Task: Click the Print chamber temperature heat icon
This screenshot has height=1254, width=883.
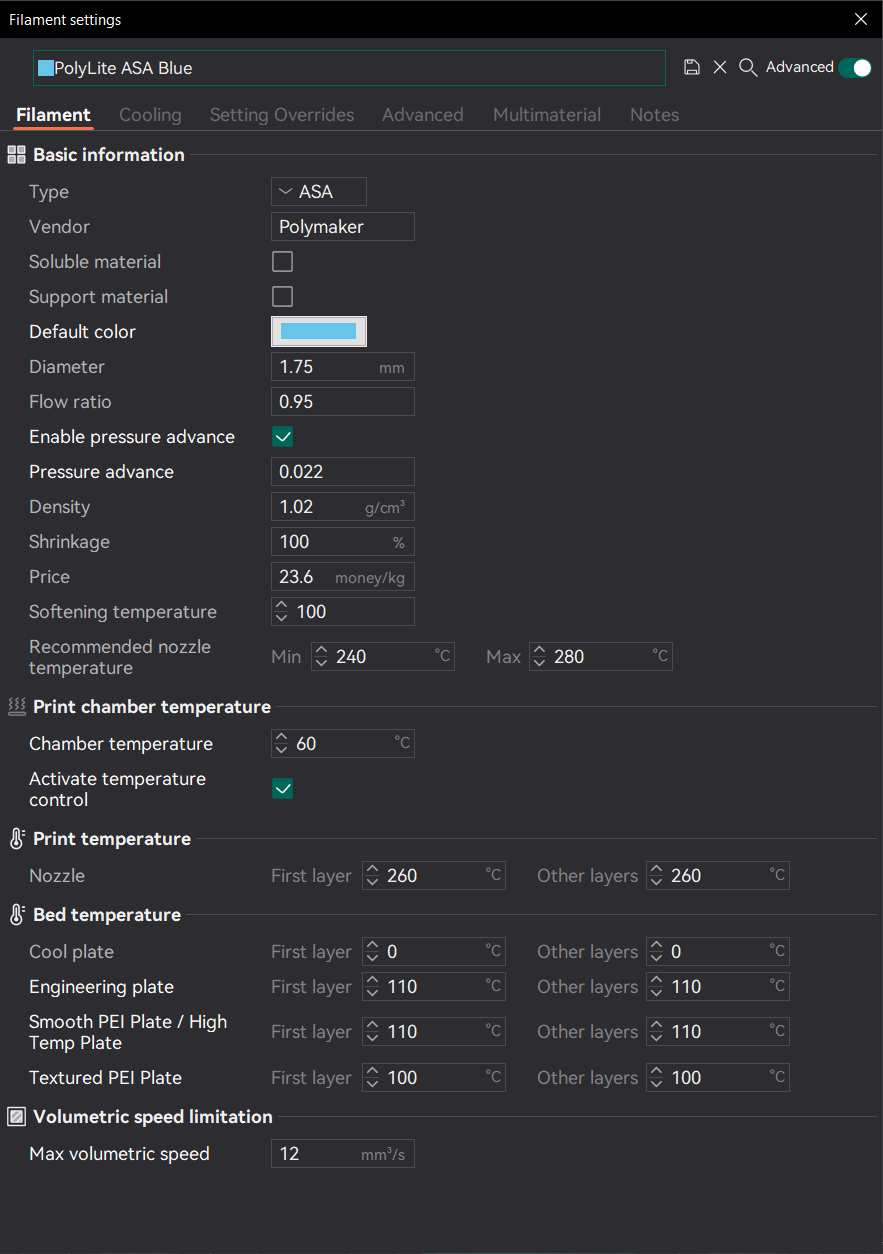Action: [x=17, y=707]
